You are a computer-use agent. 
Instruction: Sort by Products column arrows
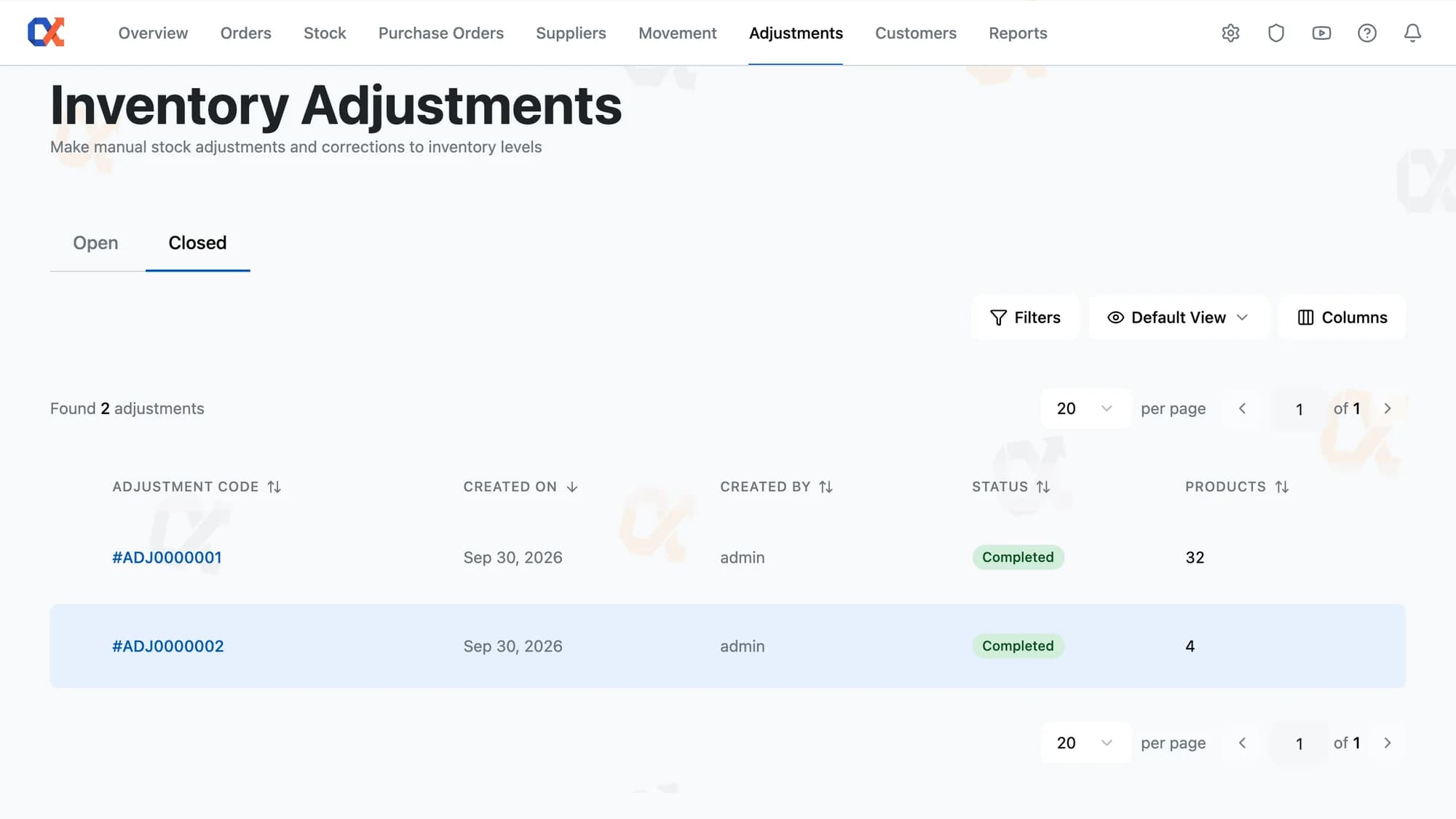coord(1282,486)
